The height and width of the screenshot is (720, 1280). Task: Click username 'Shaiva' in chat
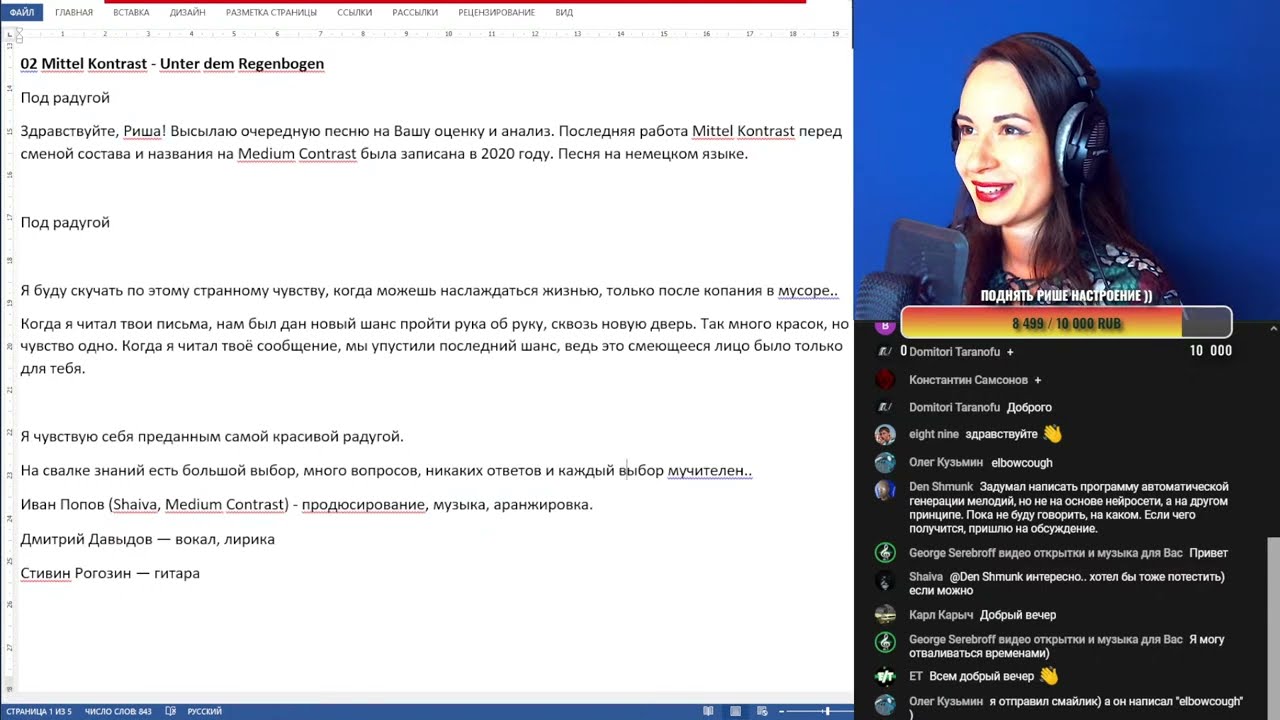(x=926, y=577)
